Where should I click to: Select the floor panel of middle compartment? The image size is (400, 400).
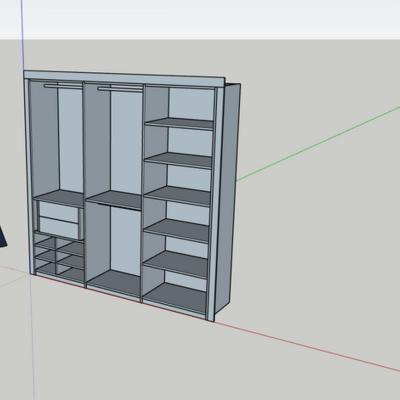point(114,283)
